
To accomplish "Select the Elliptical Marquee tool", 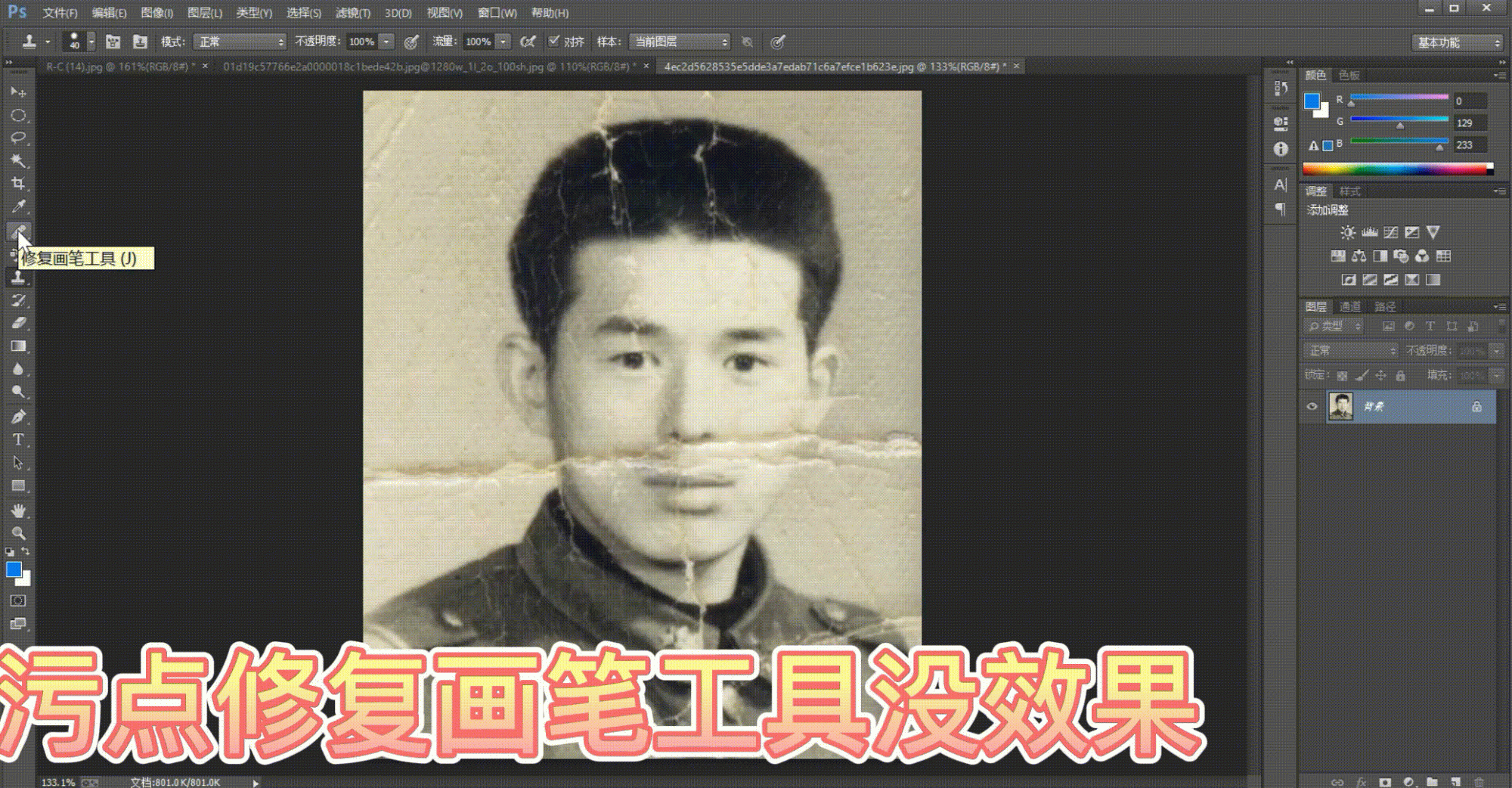I will click(18, 116).
